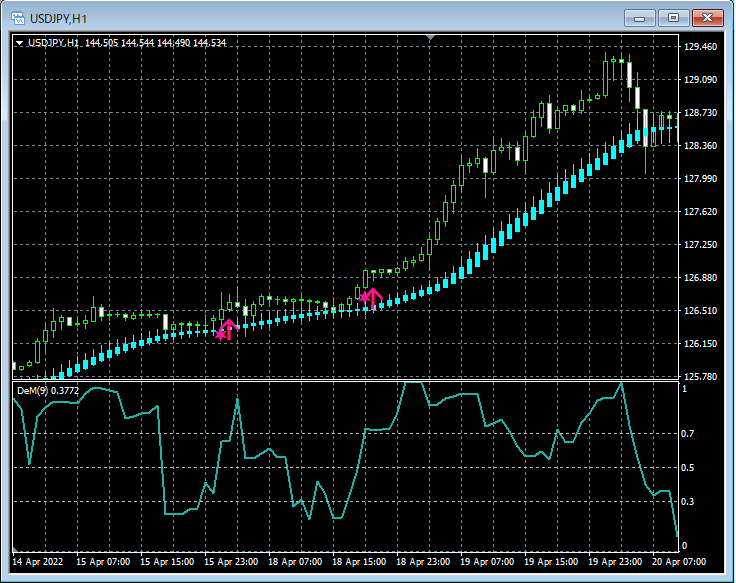736x583 pixels.
Task: Click the USDJPY,H1 window title text
Action: [x=58, y=19]
